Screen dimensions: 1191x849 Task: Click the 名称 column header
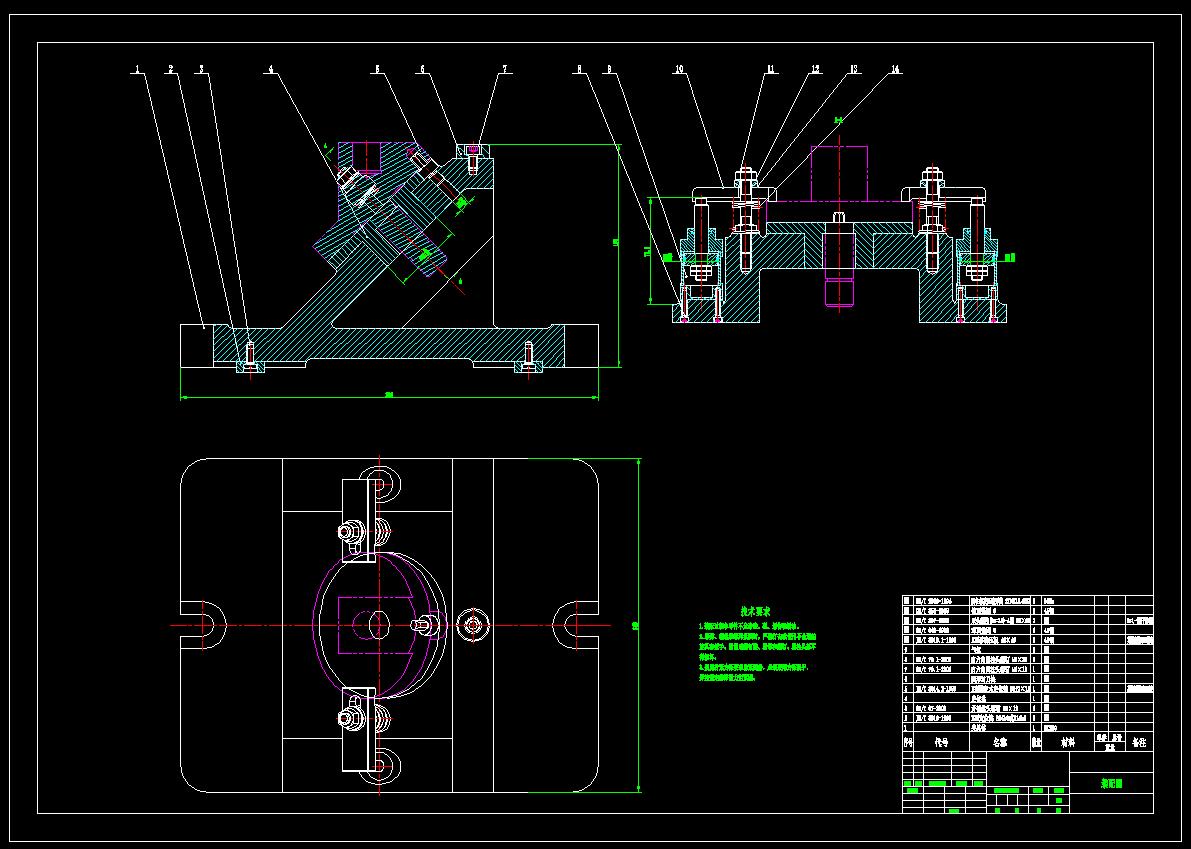(x=1000, y=742)
